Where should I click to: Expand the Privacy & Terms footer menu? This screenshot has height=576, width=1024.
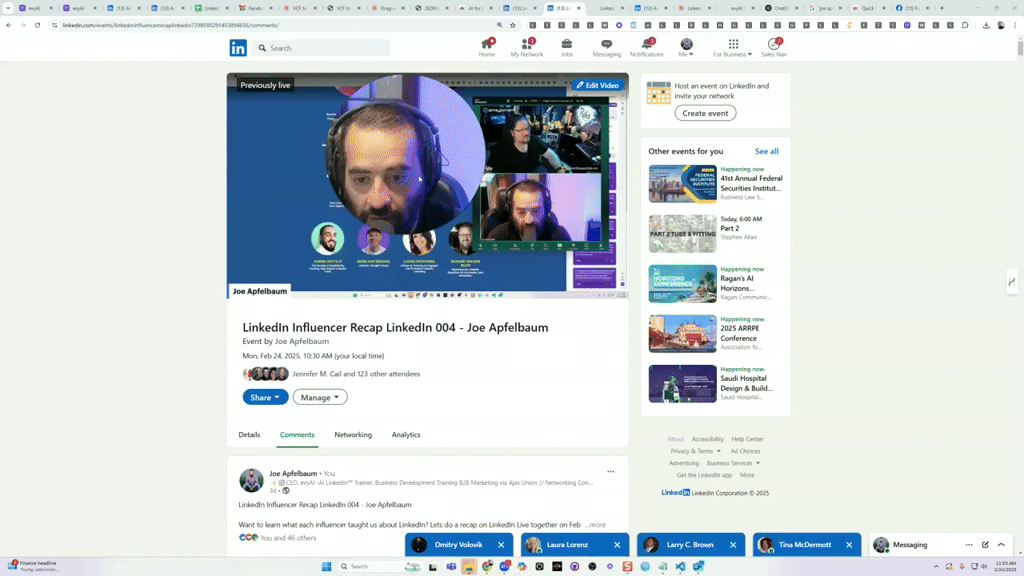pos(696,451)
